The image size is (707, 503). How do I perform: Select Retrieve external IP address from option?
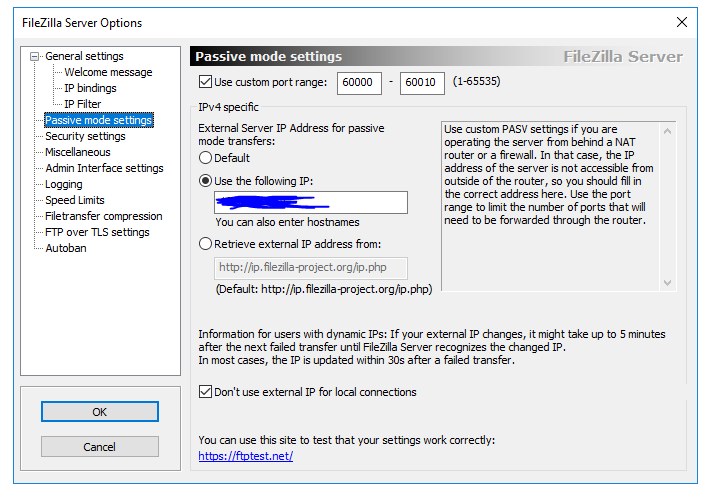205,244
